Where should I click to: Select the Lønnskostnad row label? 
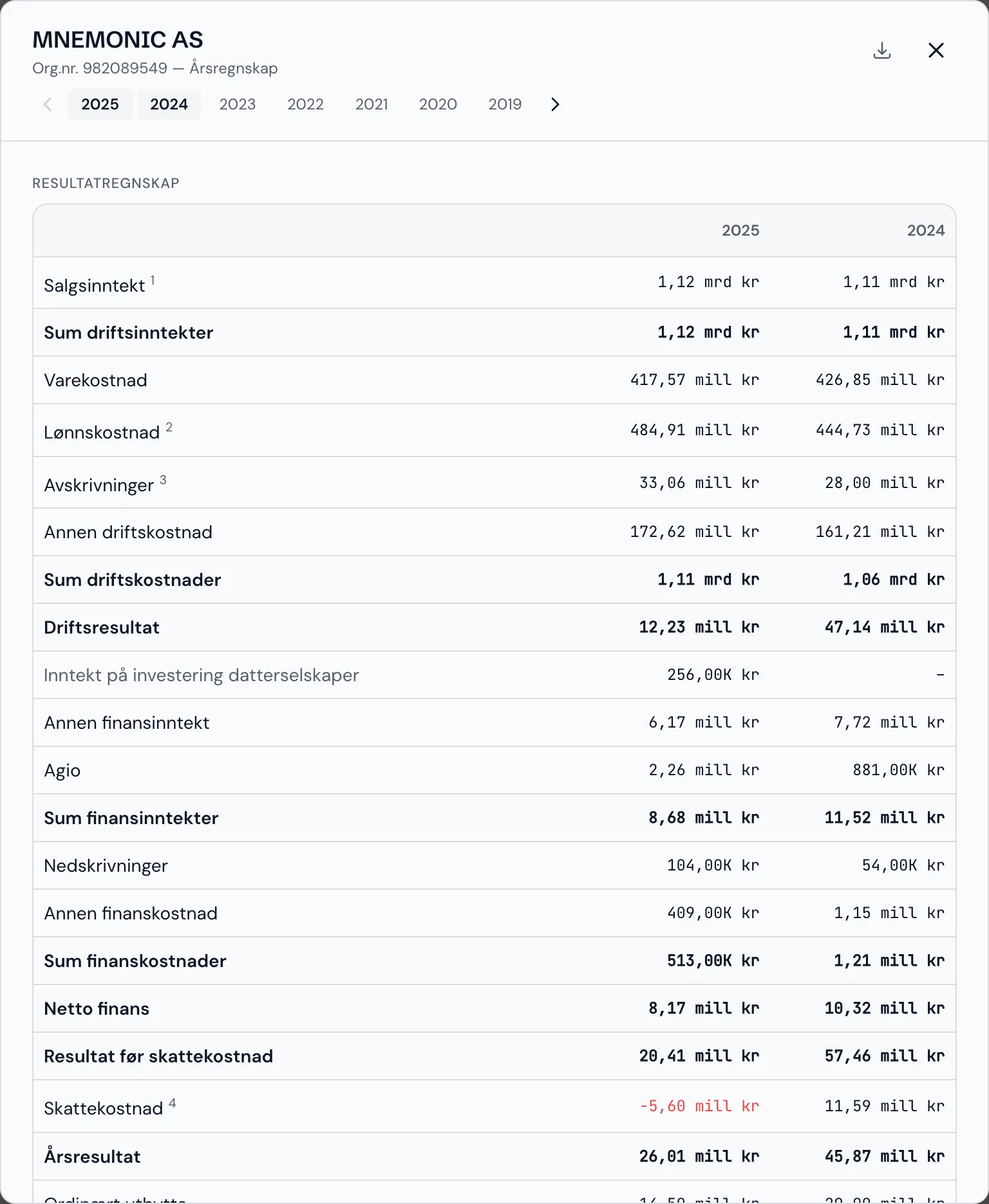(x=102, y=433)
